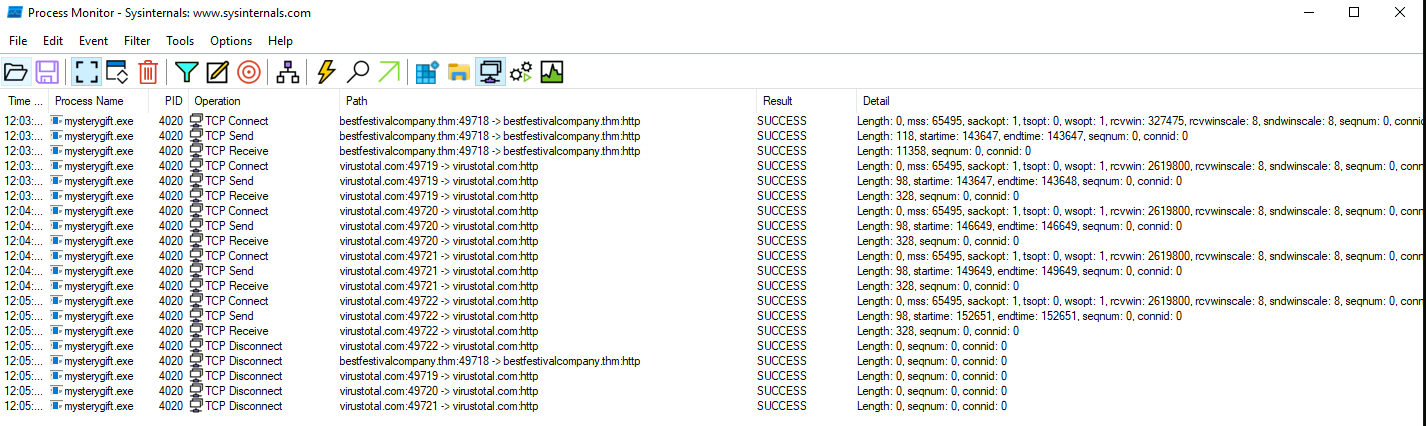Open Find with the magnifier icon
The width and height of the screenshot is (1426, 426).
click(x=357, y=72)
